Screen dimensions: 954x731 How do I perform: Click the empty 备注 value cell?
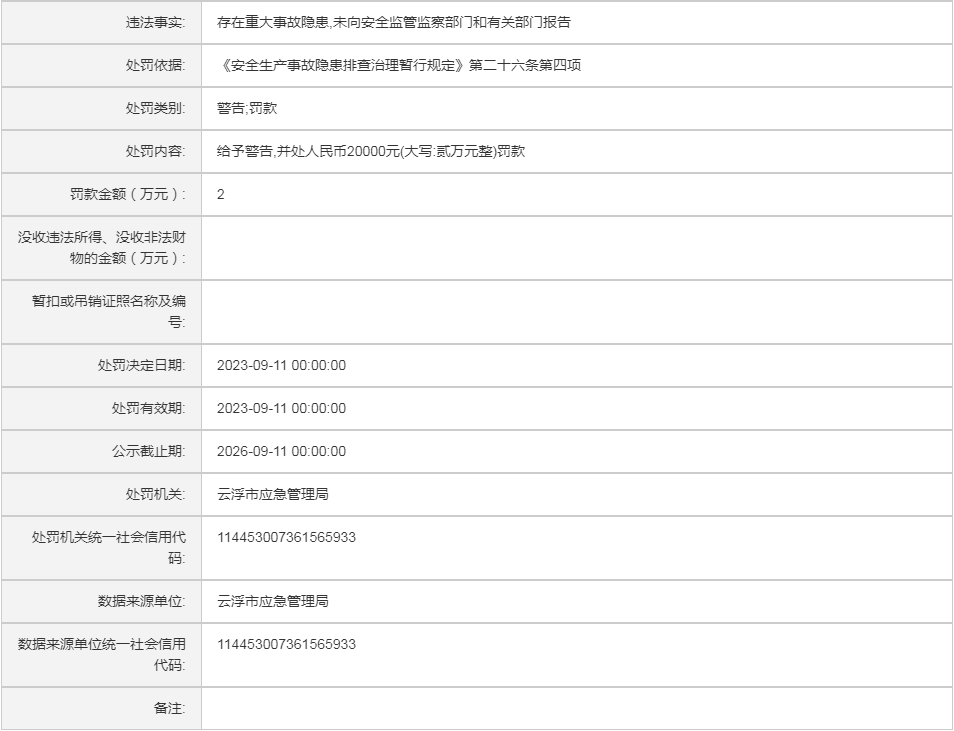tap(575, 708)
